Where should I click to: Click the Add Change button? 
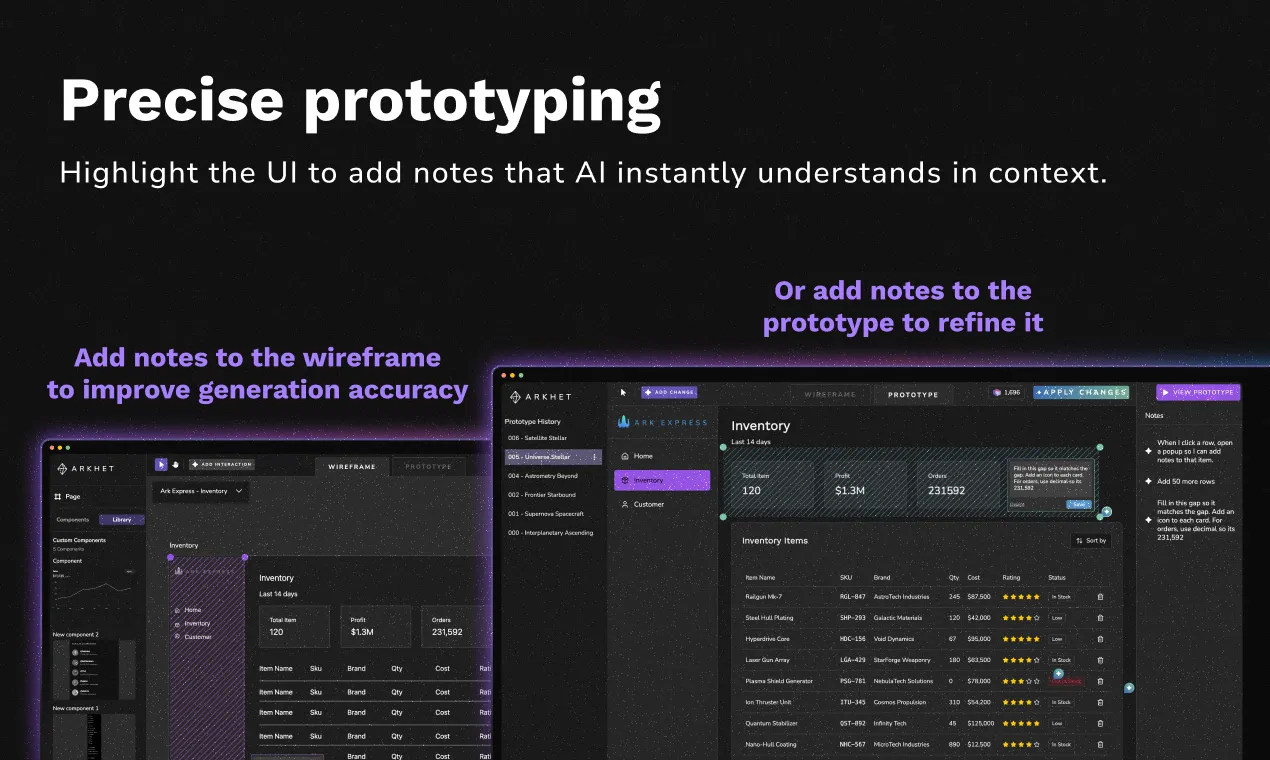coord(669,393)
